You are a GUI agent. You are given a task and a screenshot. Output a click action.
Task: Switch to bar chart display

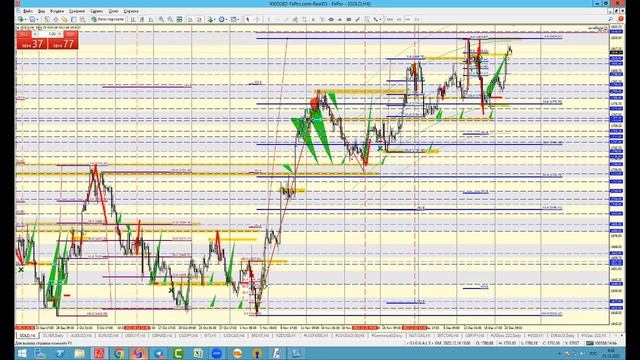[133, 19]
